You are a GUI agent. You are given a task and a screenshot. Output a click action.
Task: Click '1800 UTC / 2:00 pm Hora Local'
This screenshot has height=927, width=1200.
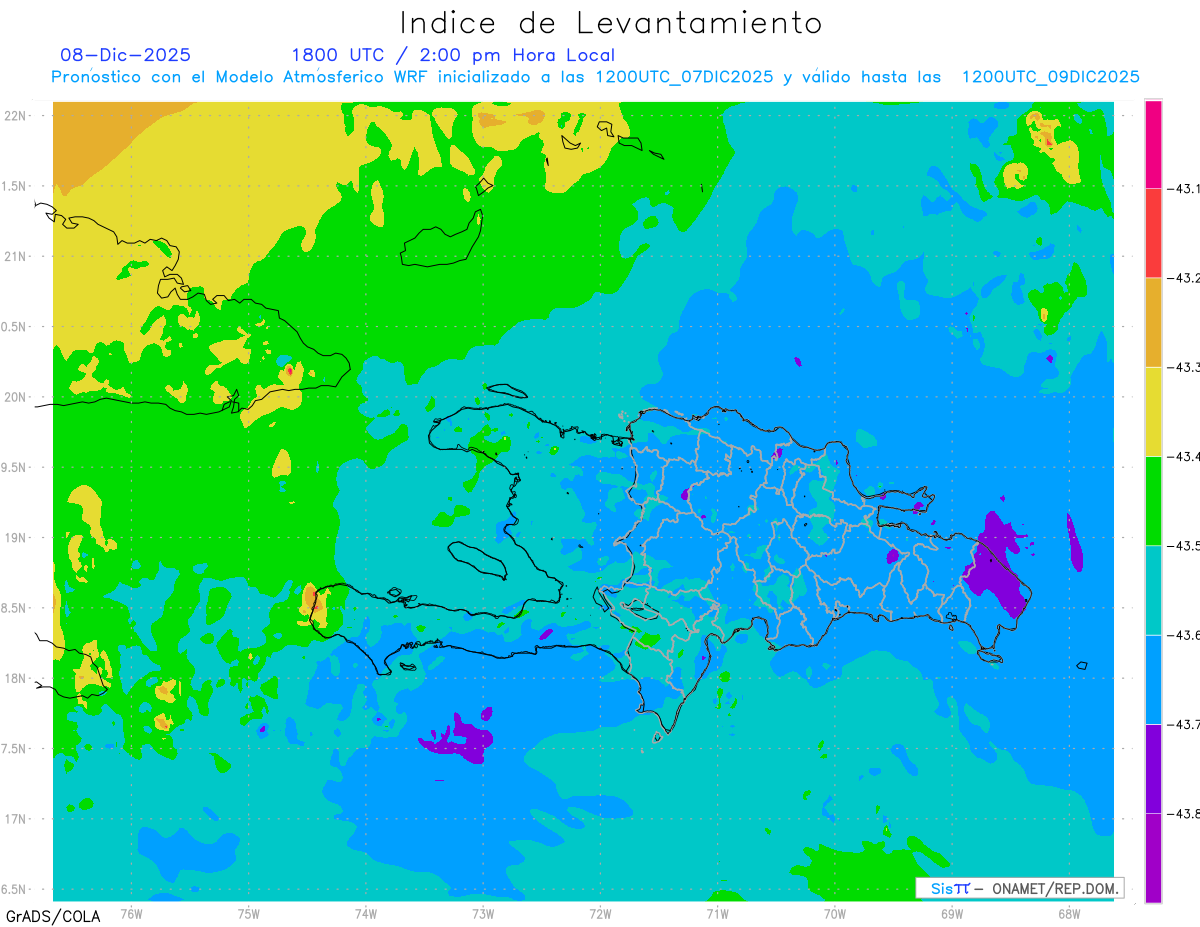pos(453,56)
